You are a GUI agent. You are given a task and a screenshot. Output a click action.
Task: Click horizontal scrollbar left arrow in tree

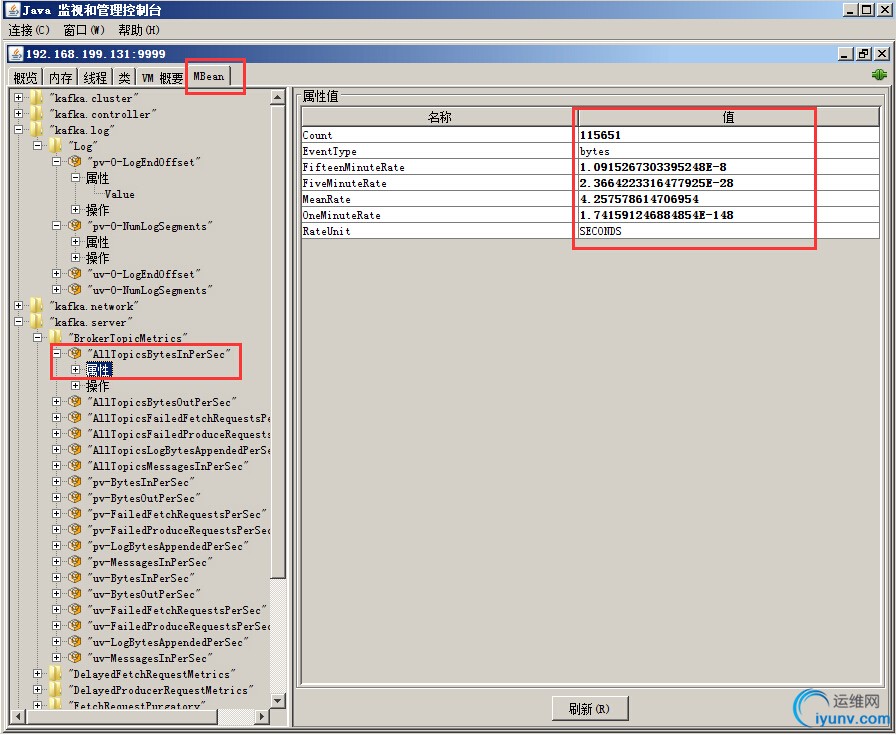click(x=18, y=716)
